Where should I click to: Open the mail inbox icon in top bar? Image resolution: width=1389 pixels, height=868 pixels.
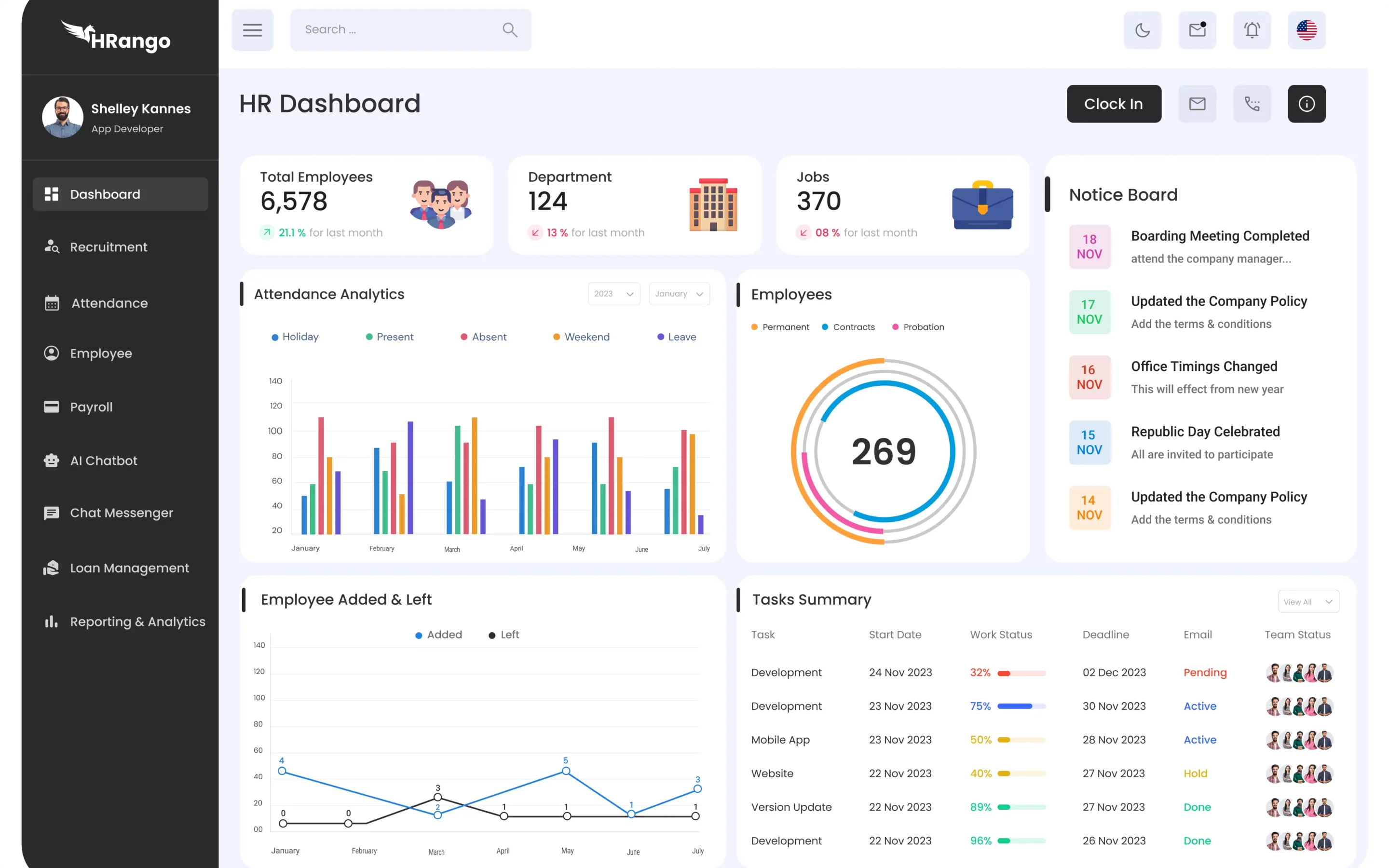1197,30
